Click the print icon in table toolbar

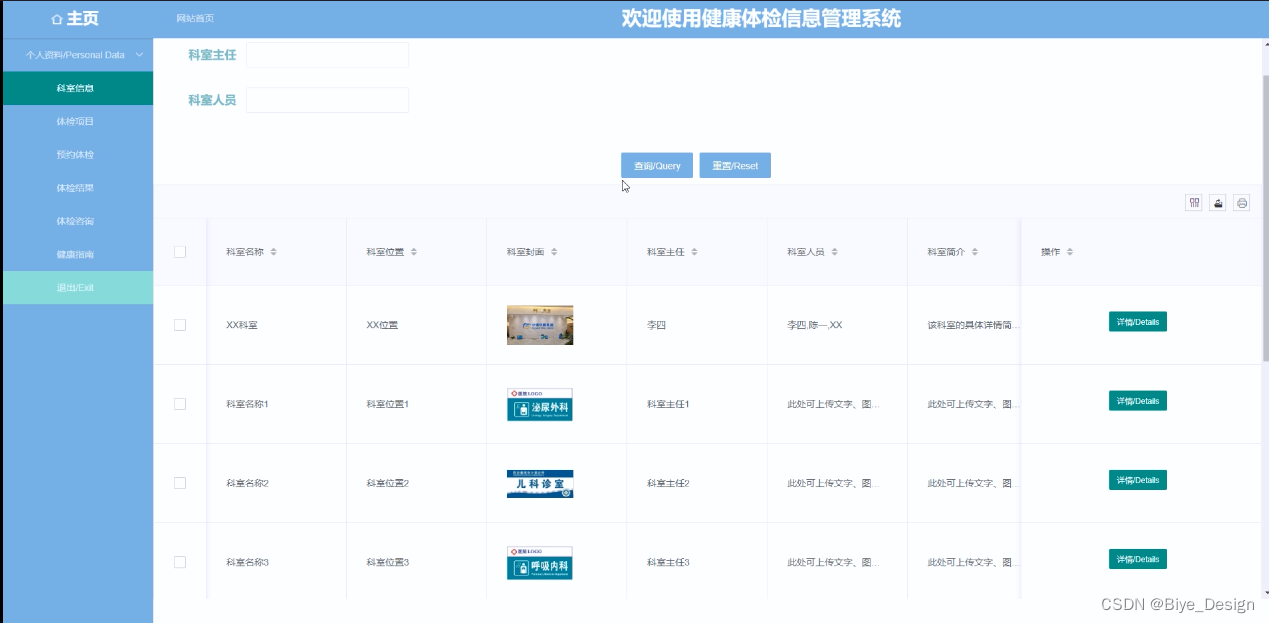[x=1242, y=203]
